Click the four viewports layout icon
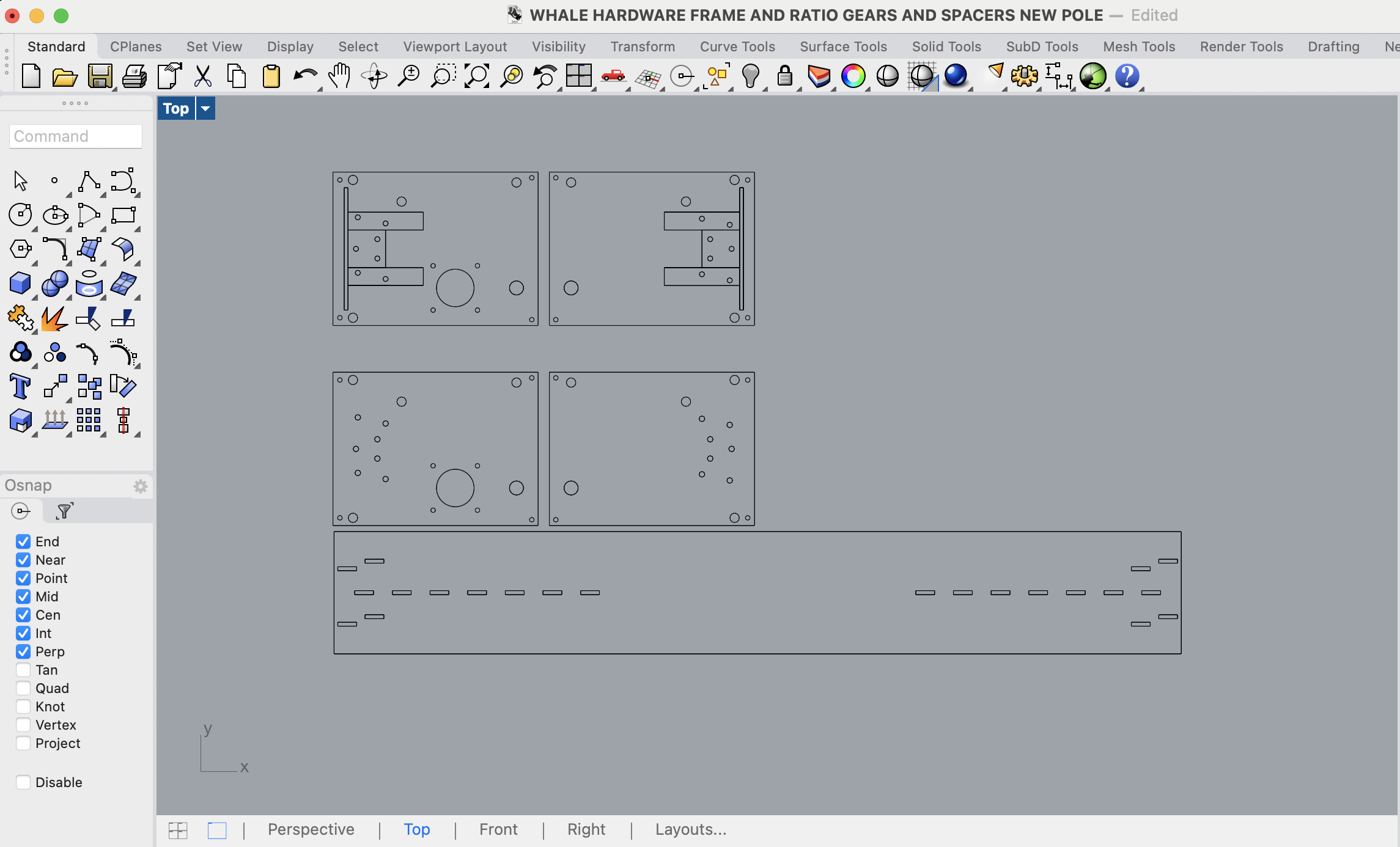 click(x=578, y=76)
